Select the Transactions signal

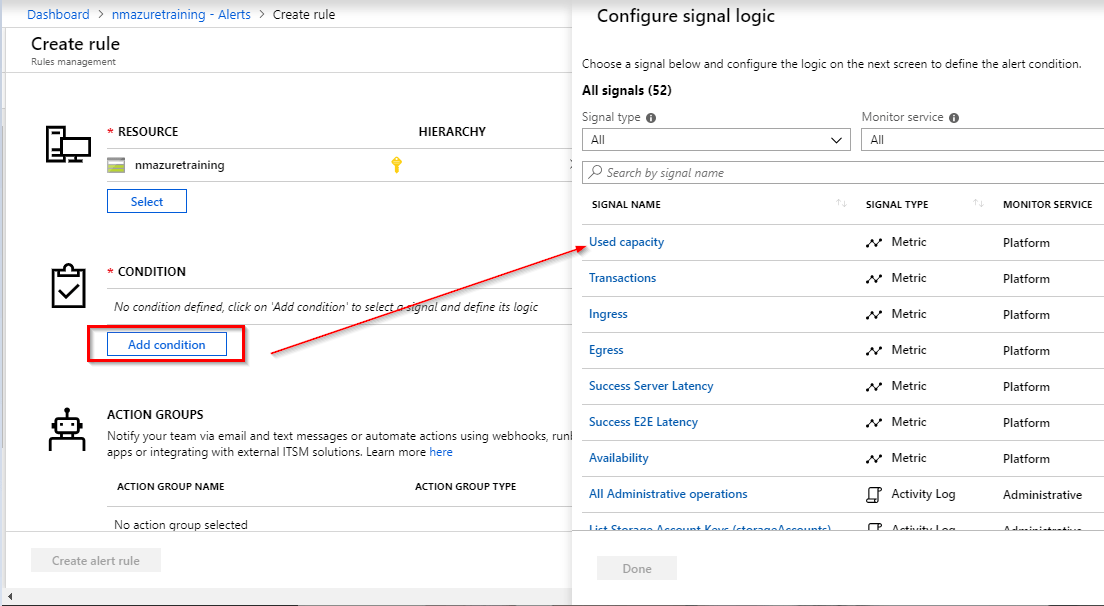622,278
